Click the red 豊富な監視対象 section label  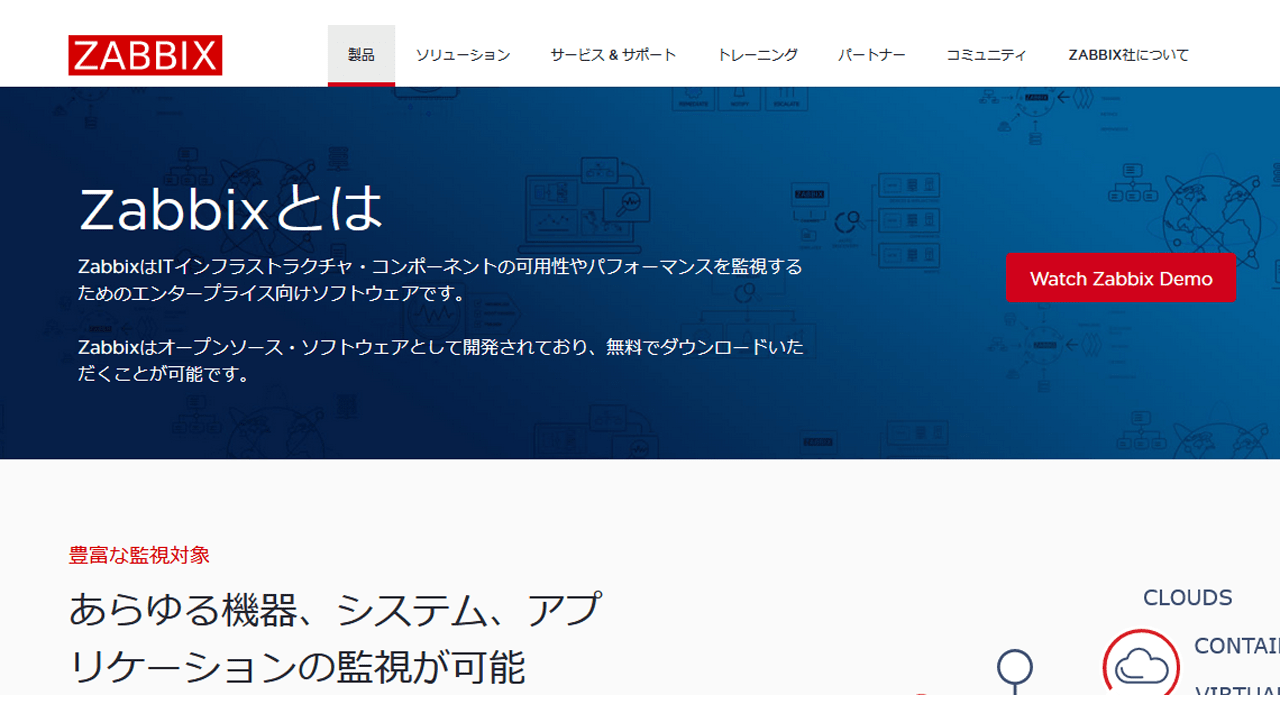pyautogui.click(x=139, y=555)
